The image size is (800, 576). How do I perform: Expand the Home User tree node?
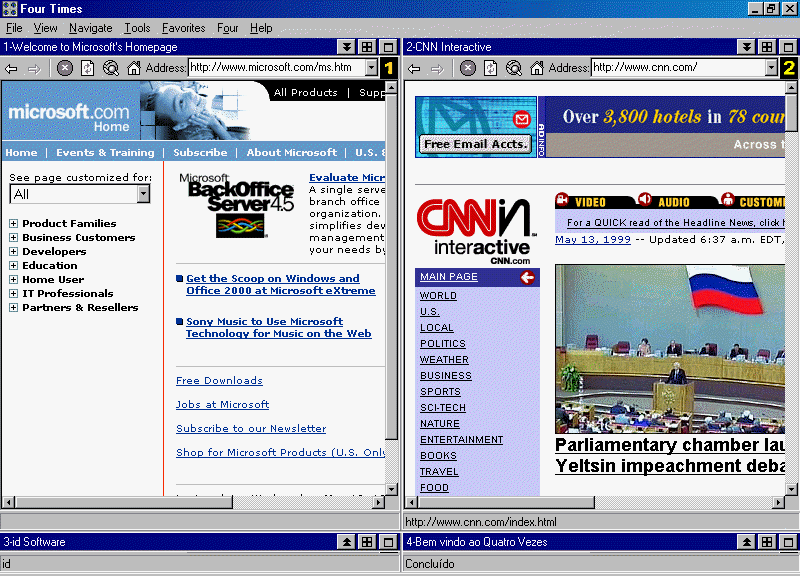[x=13, y=280]
